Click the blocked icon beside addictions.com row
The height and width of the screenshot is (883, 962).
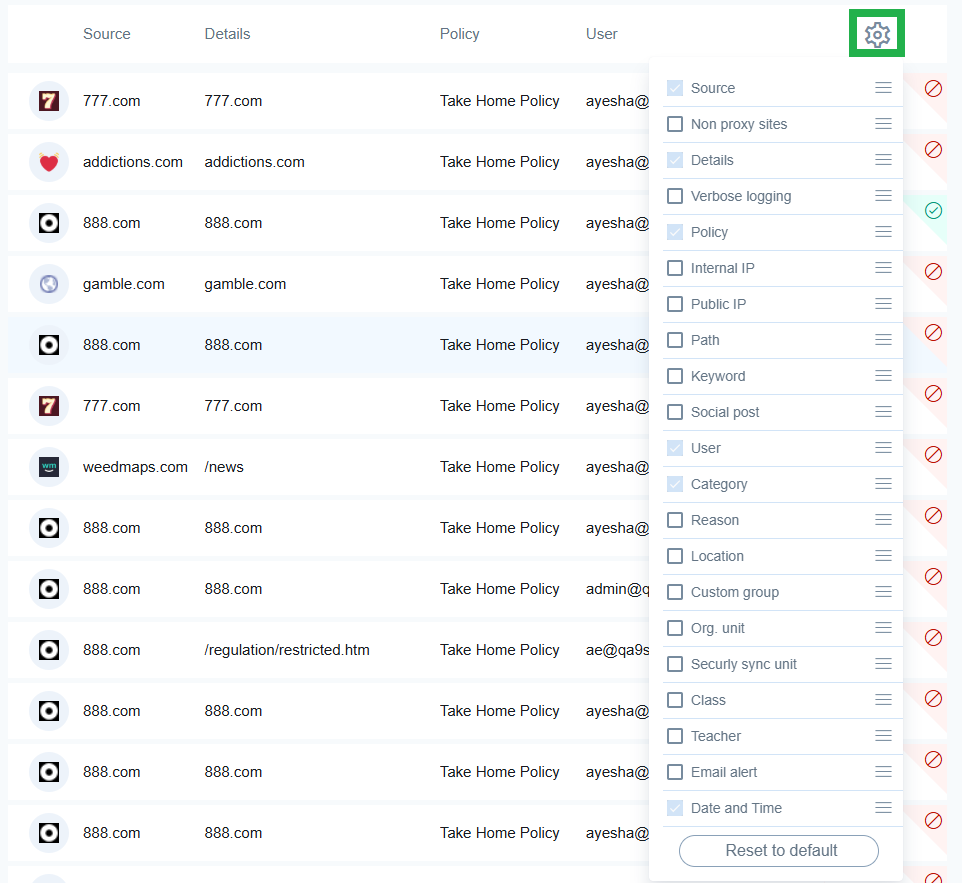(933, 149)
